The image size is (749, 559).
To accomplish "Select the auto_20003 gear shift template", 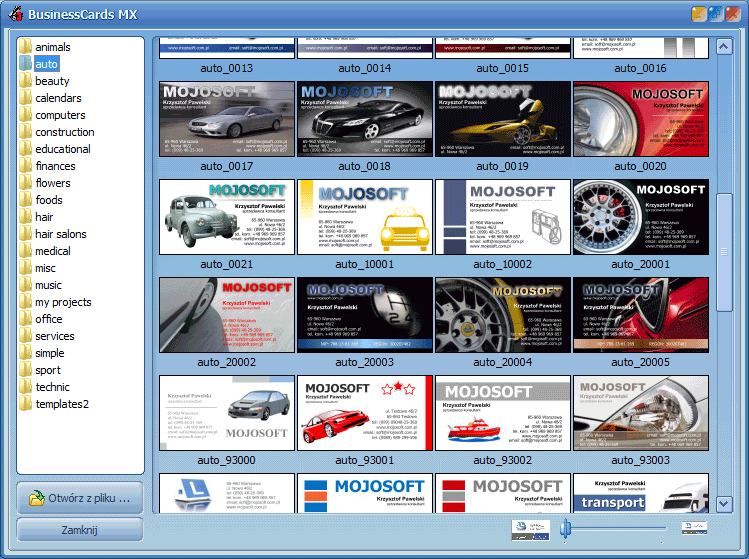I will (x=365, y=315).
